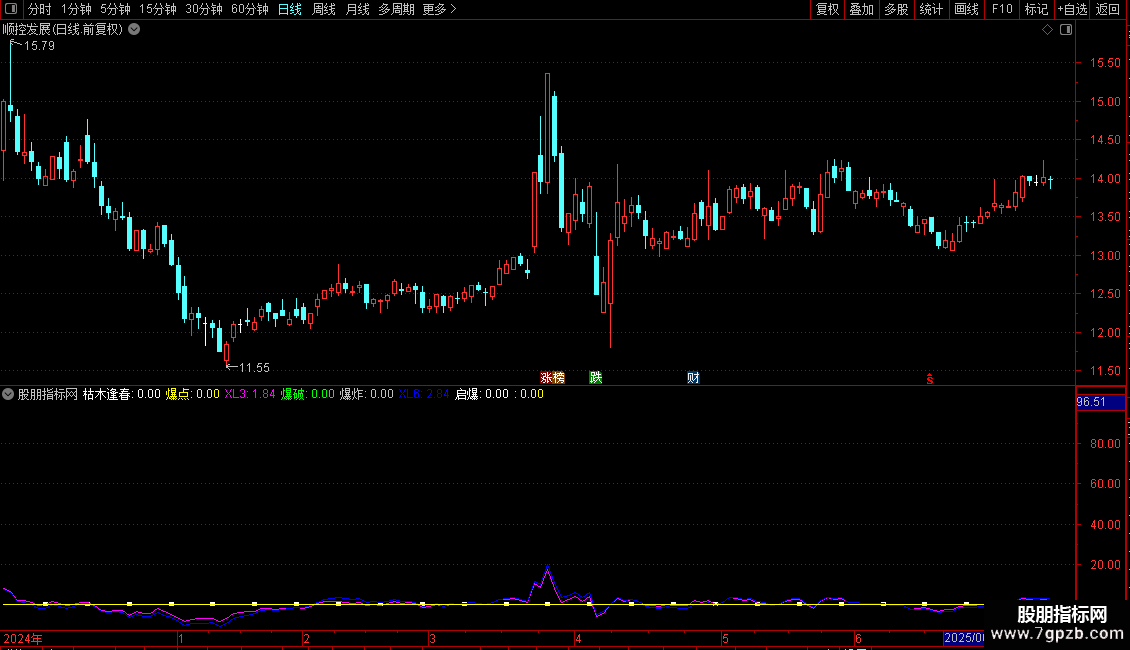Screen dimensions: 1130x650
Task: Select the 1分钟 period
Action: pyautogui.click(x=76, y=9)
